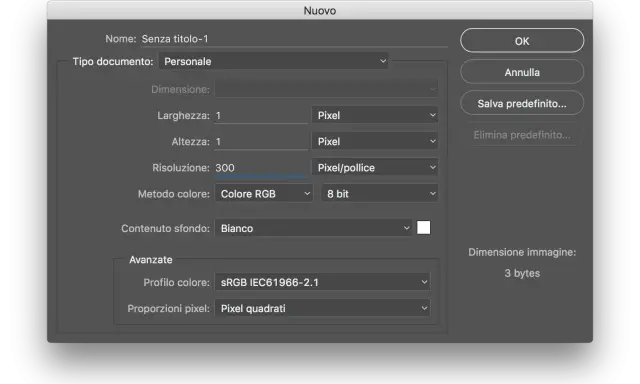Confirm the new document with OK
This screenshot has height=384, width=640.
click(522, 41)
